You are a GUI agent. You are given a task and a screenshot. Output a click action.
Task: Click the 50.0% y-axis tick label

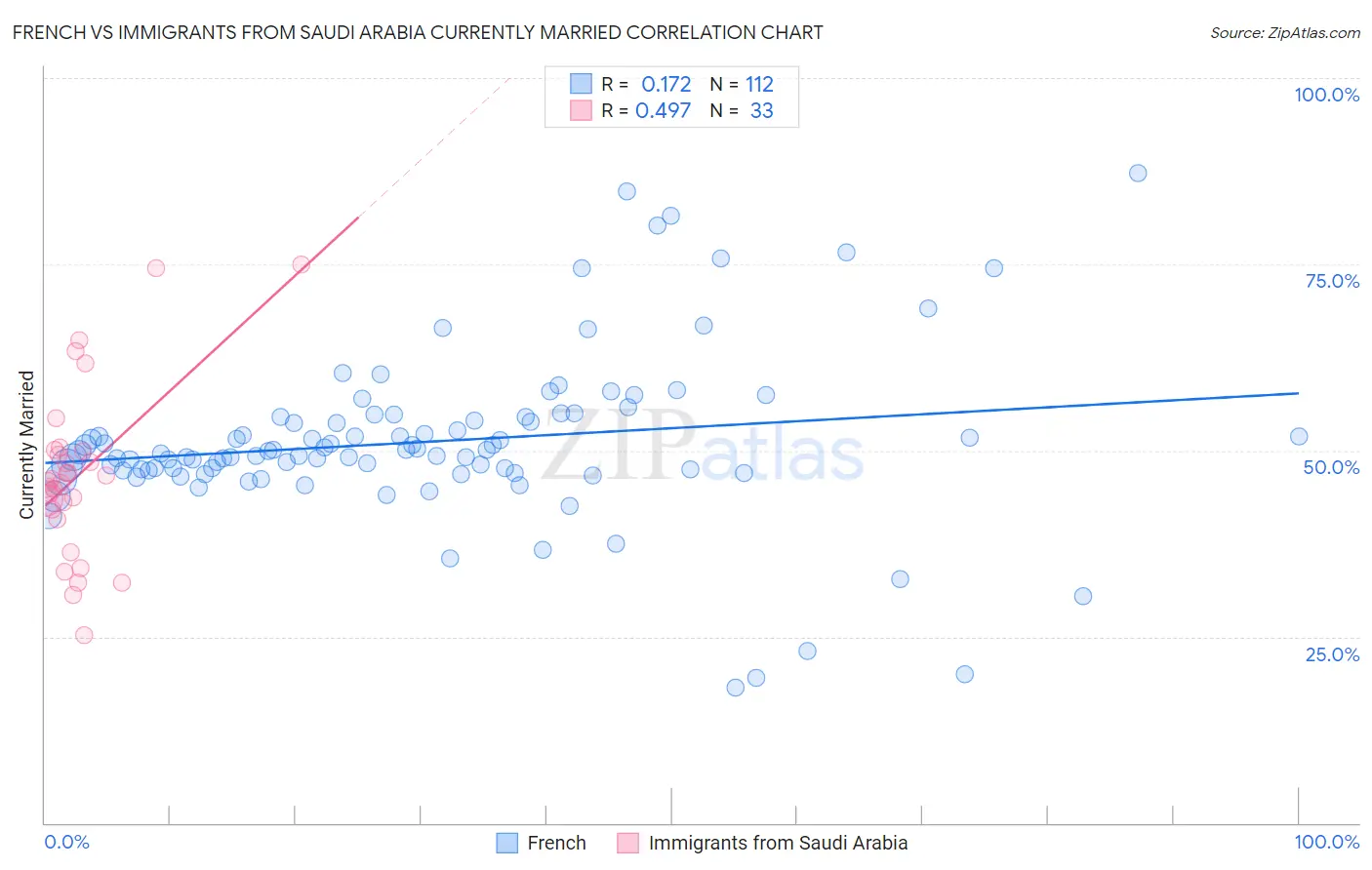click(1331, 467)
